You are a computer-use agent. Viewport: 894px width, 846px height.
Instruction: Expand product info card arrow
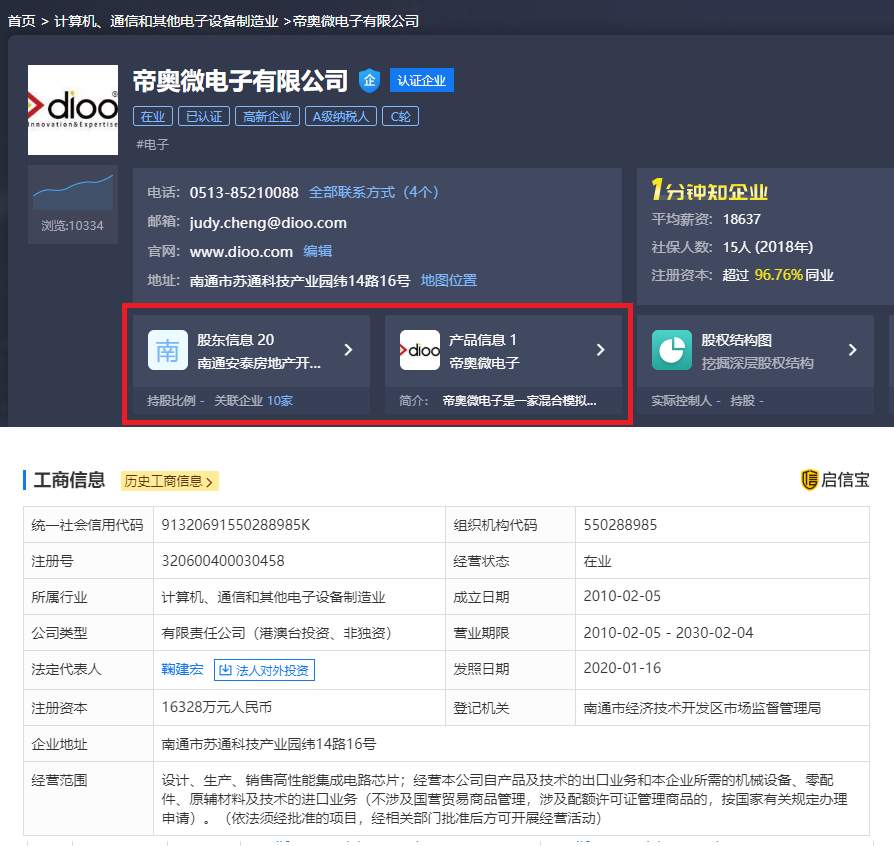tap(600, 350)
